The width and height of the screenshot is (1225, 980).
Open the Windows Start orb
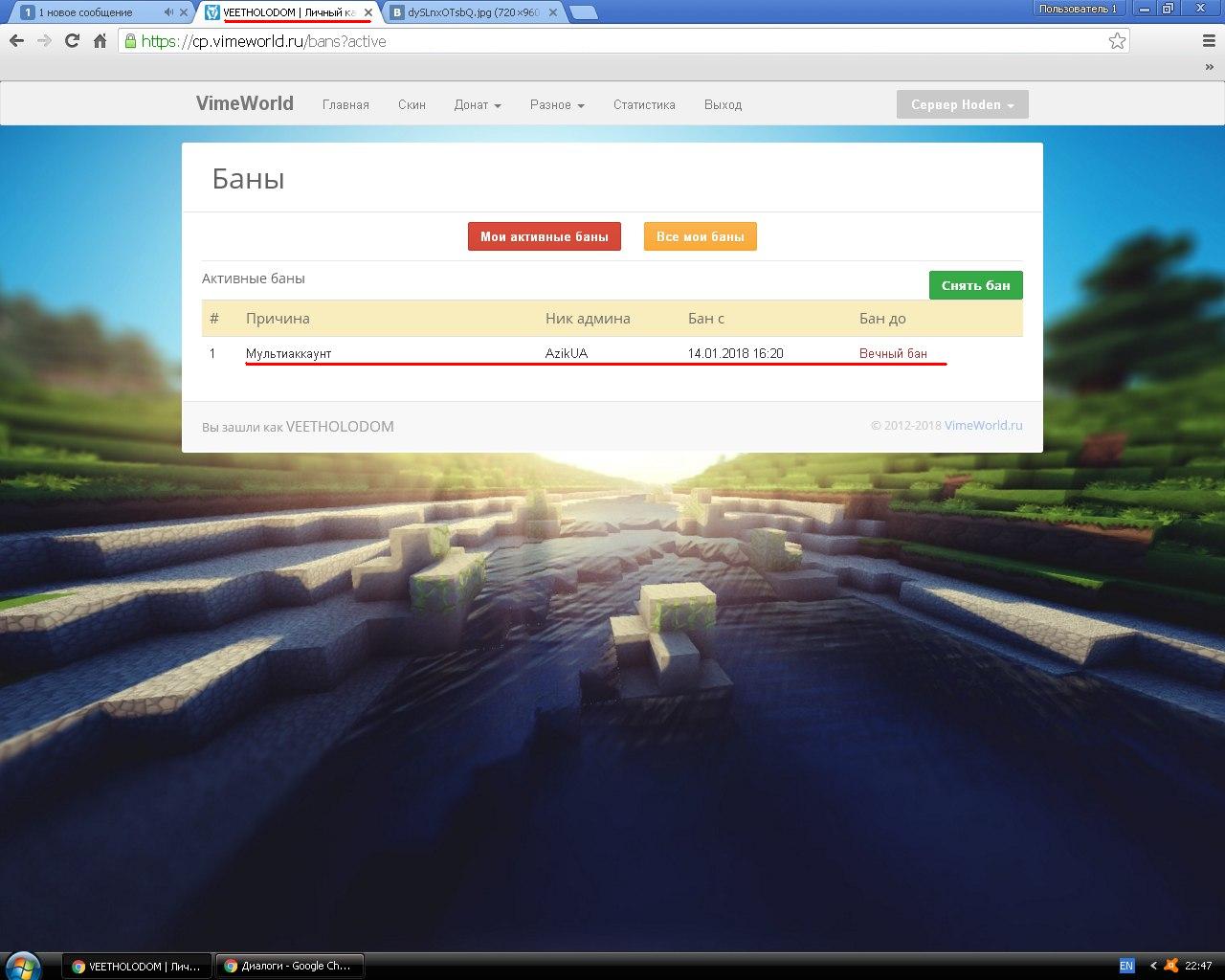(22, 965)
